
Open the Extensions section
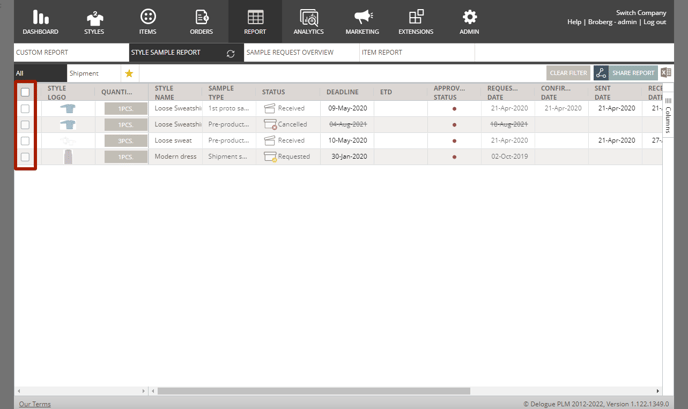pos(416,22)
